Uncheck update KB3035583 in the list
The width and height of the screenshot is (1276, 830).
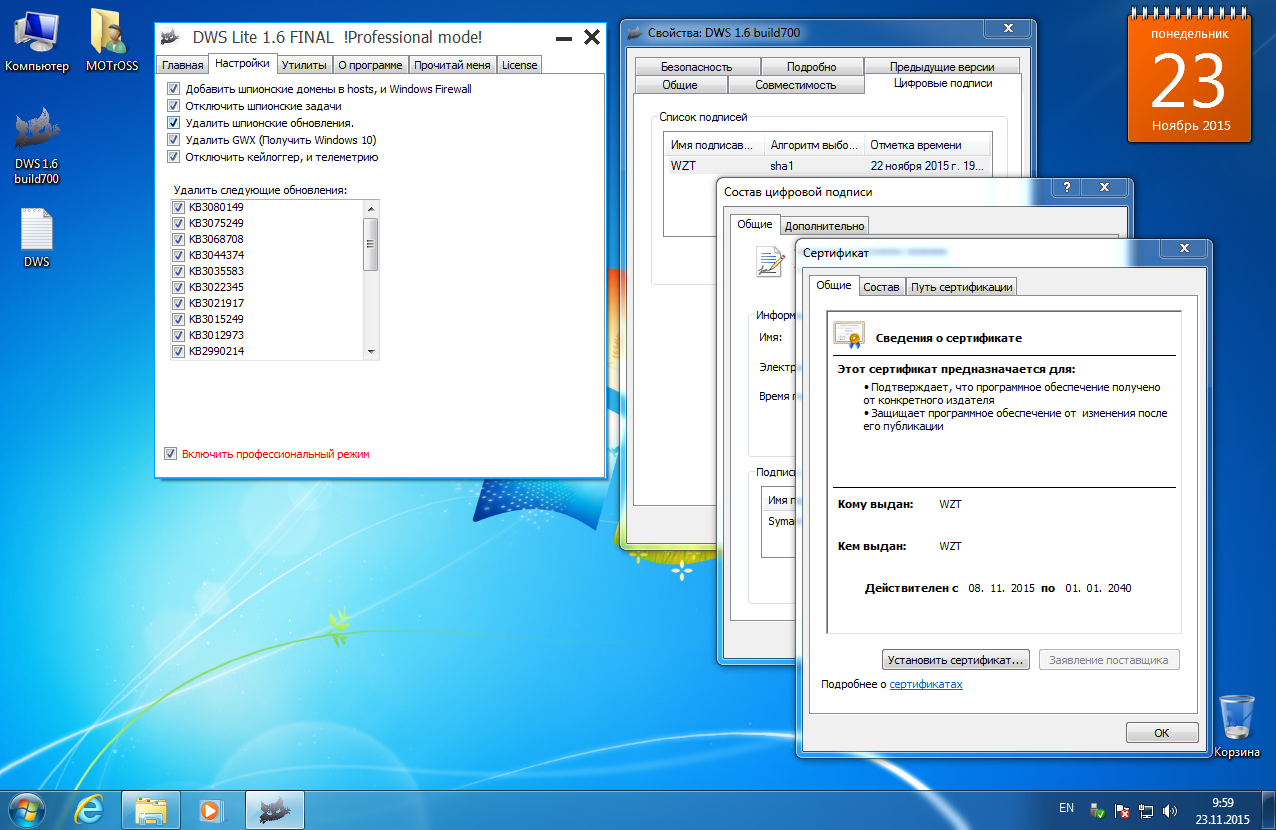point(179,271)
